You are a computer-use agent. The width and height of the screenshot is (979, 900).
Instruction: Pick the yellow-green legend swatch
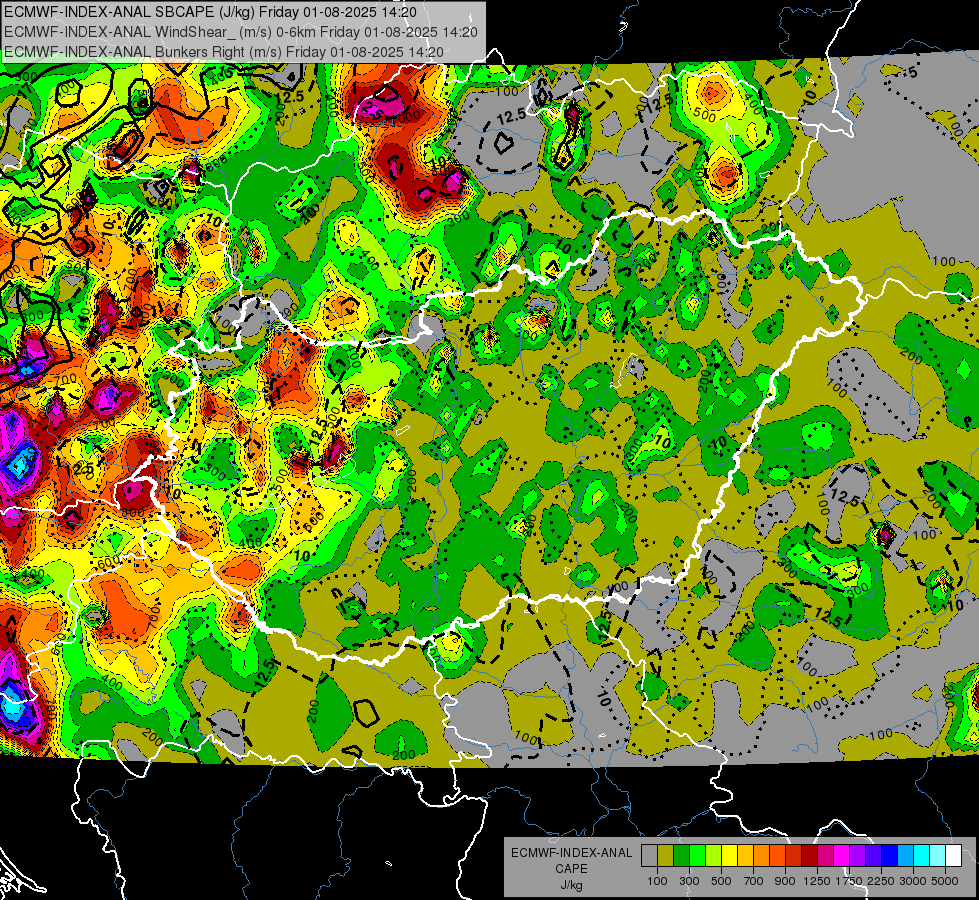click(714, 856)
